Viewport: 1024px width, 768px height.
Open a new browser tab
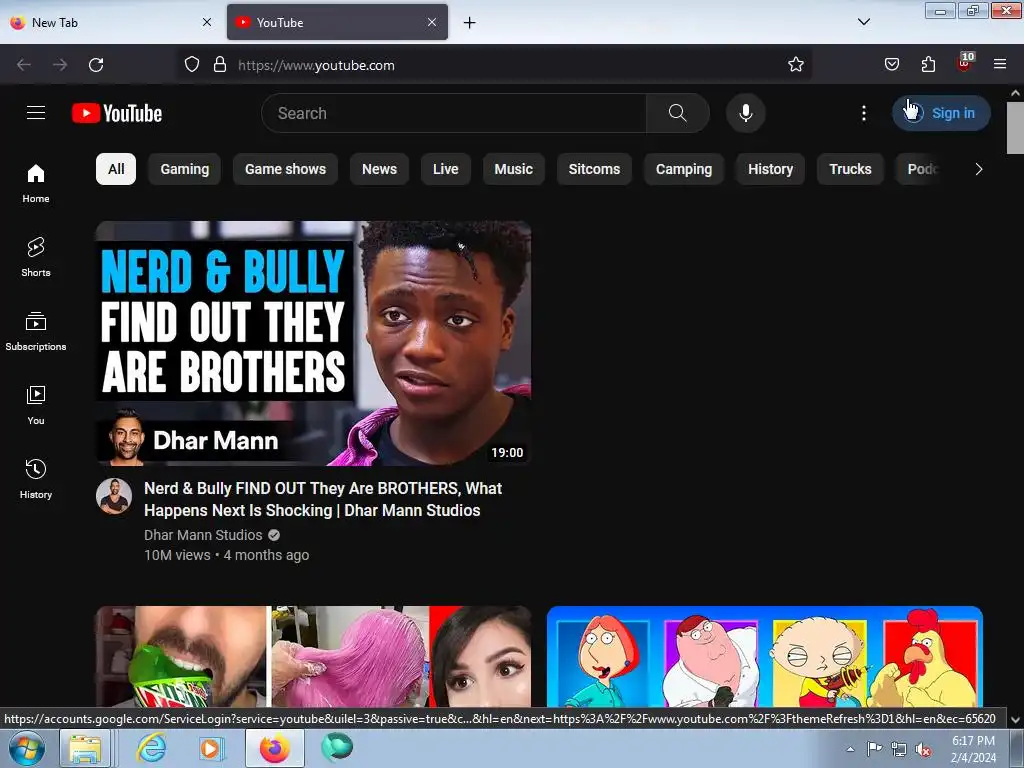tap(470, 23)
